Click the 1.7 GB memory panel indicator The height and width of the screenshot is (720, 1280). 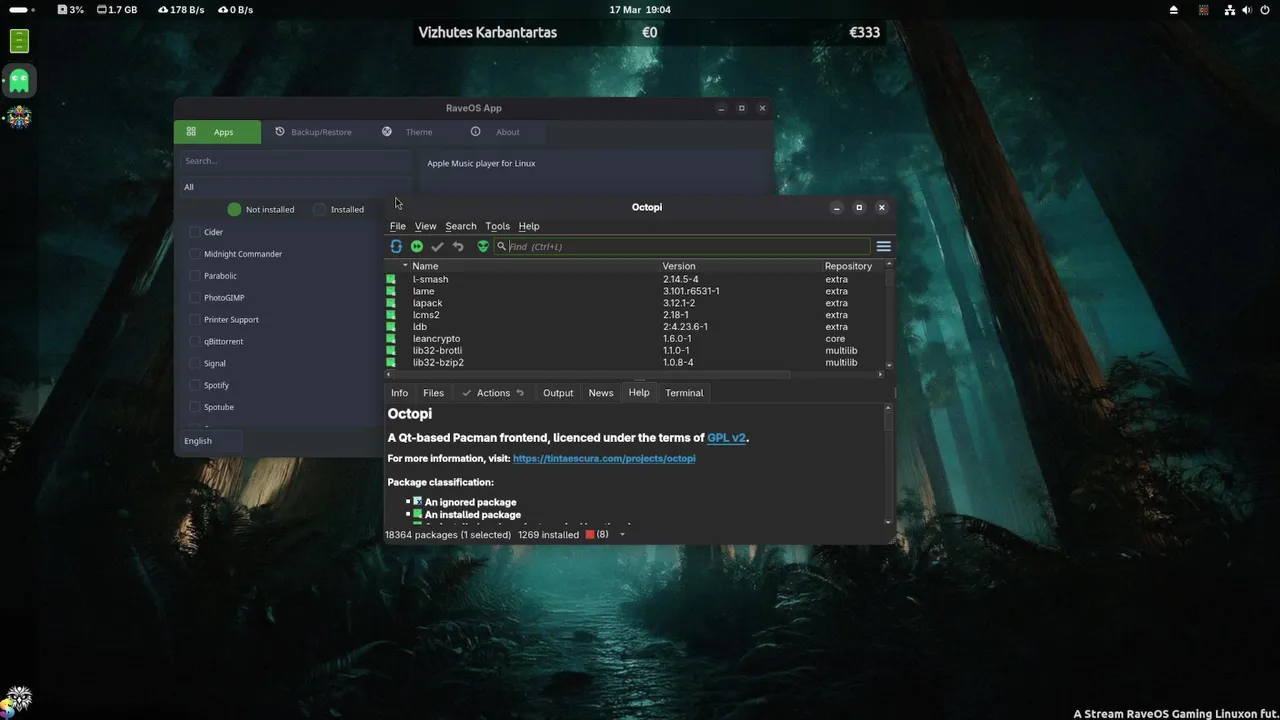click(117, 10)
